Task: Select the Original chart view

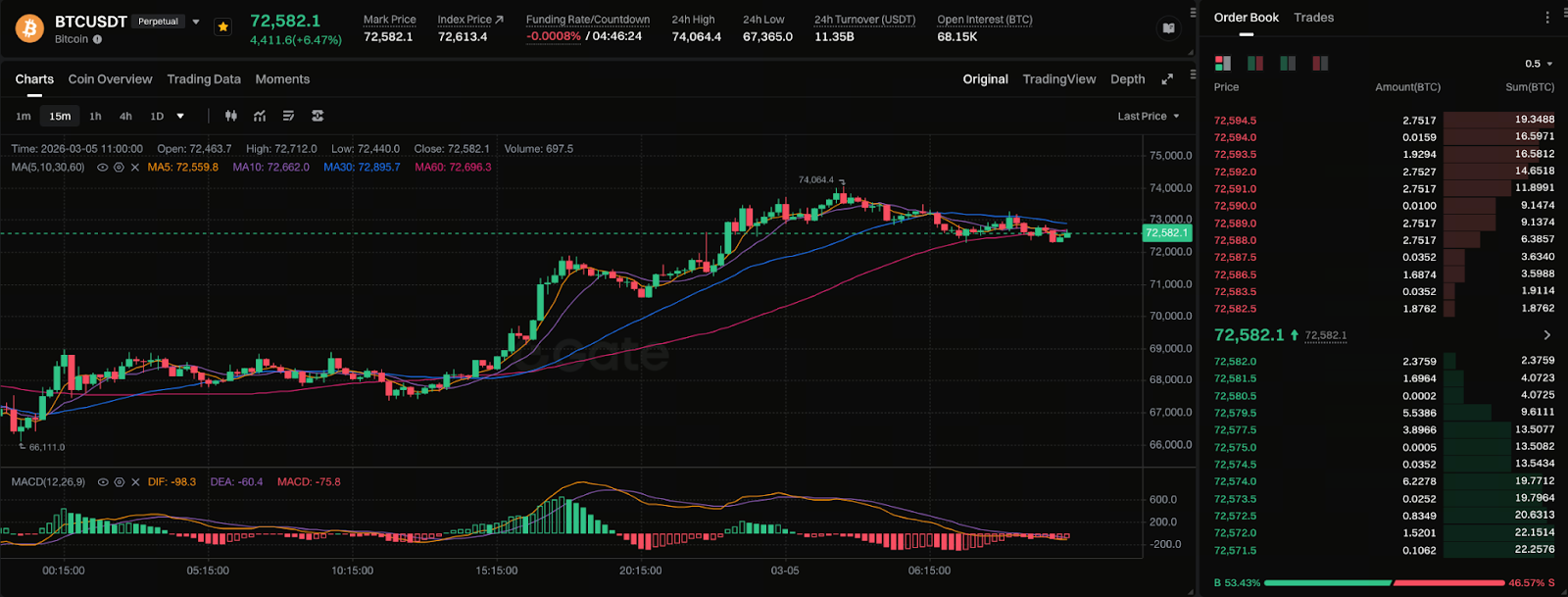Action: click(985, 79)
